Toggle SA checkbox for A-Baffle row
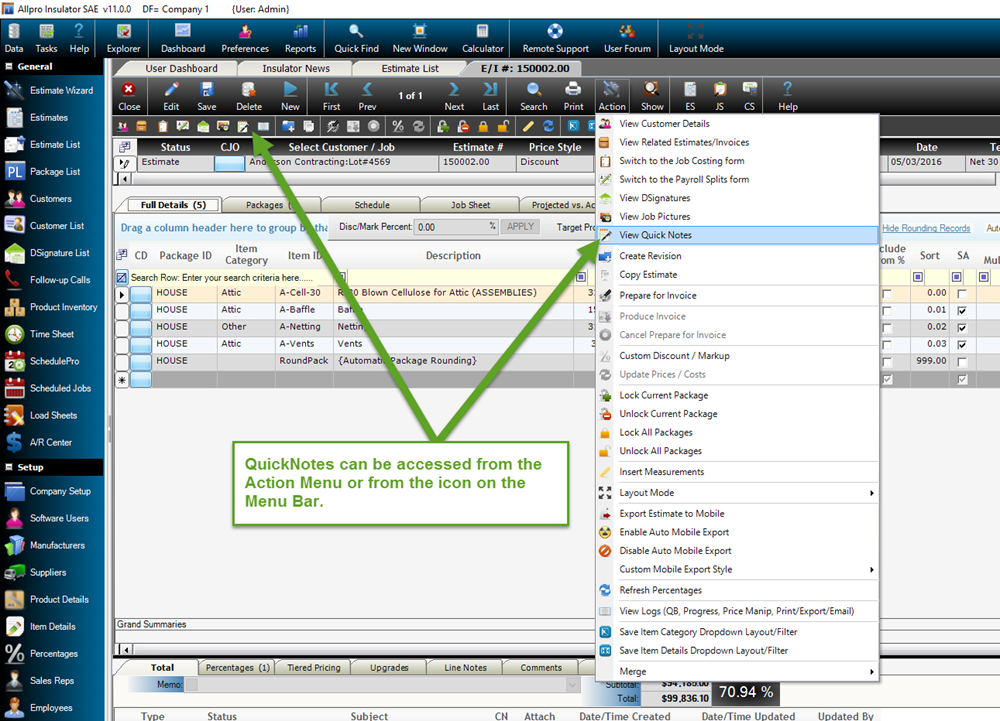Screen dimensions: 1000x721 coord(962,311)
